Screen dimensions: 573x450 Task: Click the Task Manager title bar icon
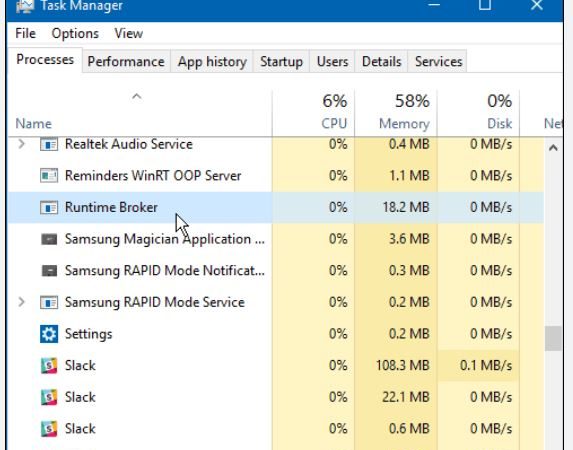pyautogui.click(x=25, y=5)
